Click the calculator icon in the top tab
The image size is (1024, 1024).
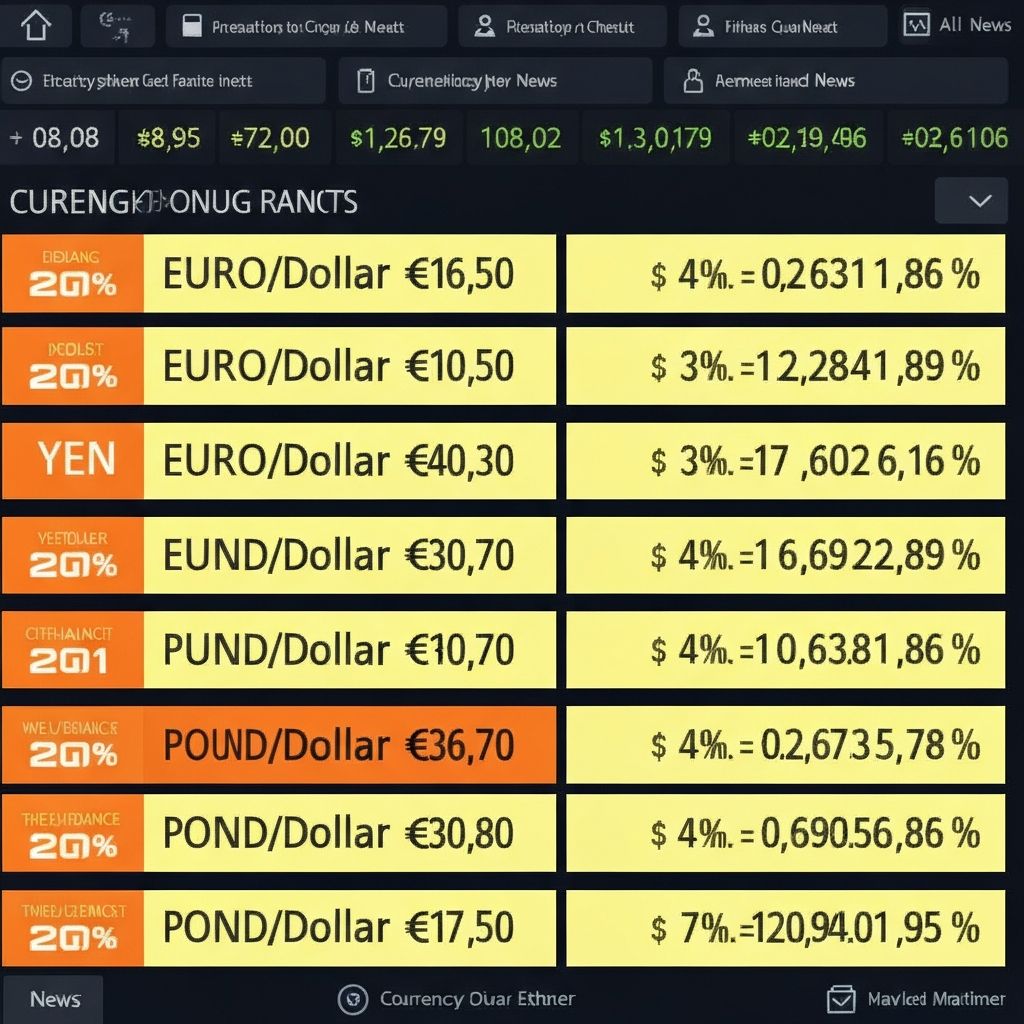(x=192, y=26)
